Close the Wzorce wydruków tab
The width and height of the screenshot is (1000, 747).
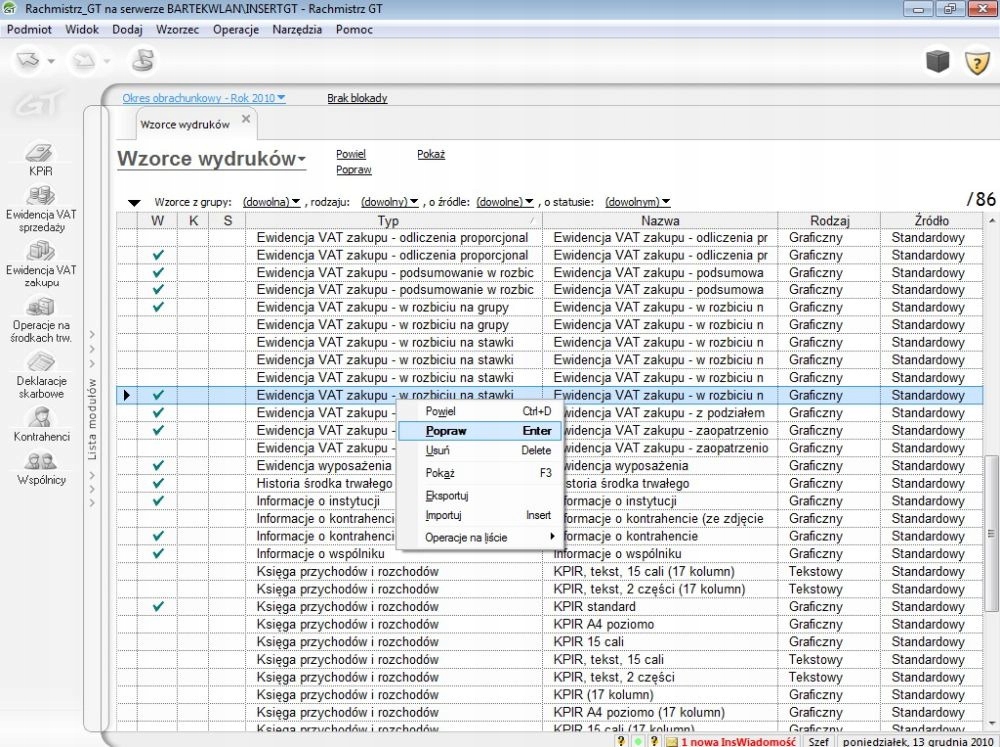246,120
